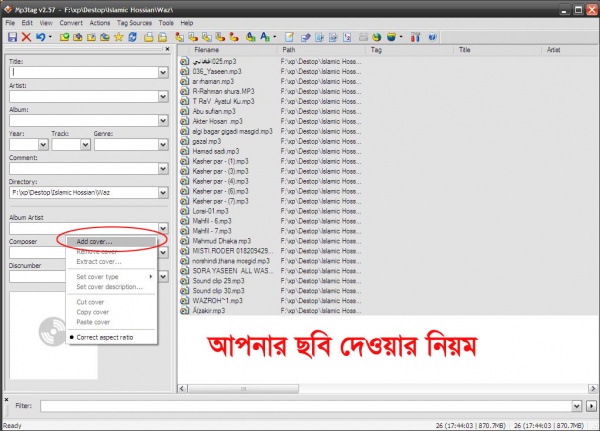Undo the last change with the blue arrow
Image resolution: width=600 pixels, height=431 pixels.
[40, 37]
